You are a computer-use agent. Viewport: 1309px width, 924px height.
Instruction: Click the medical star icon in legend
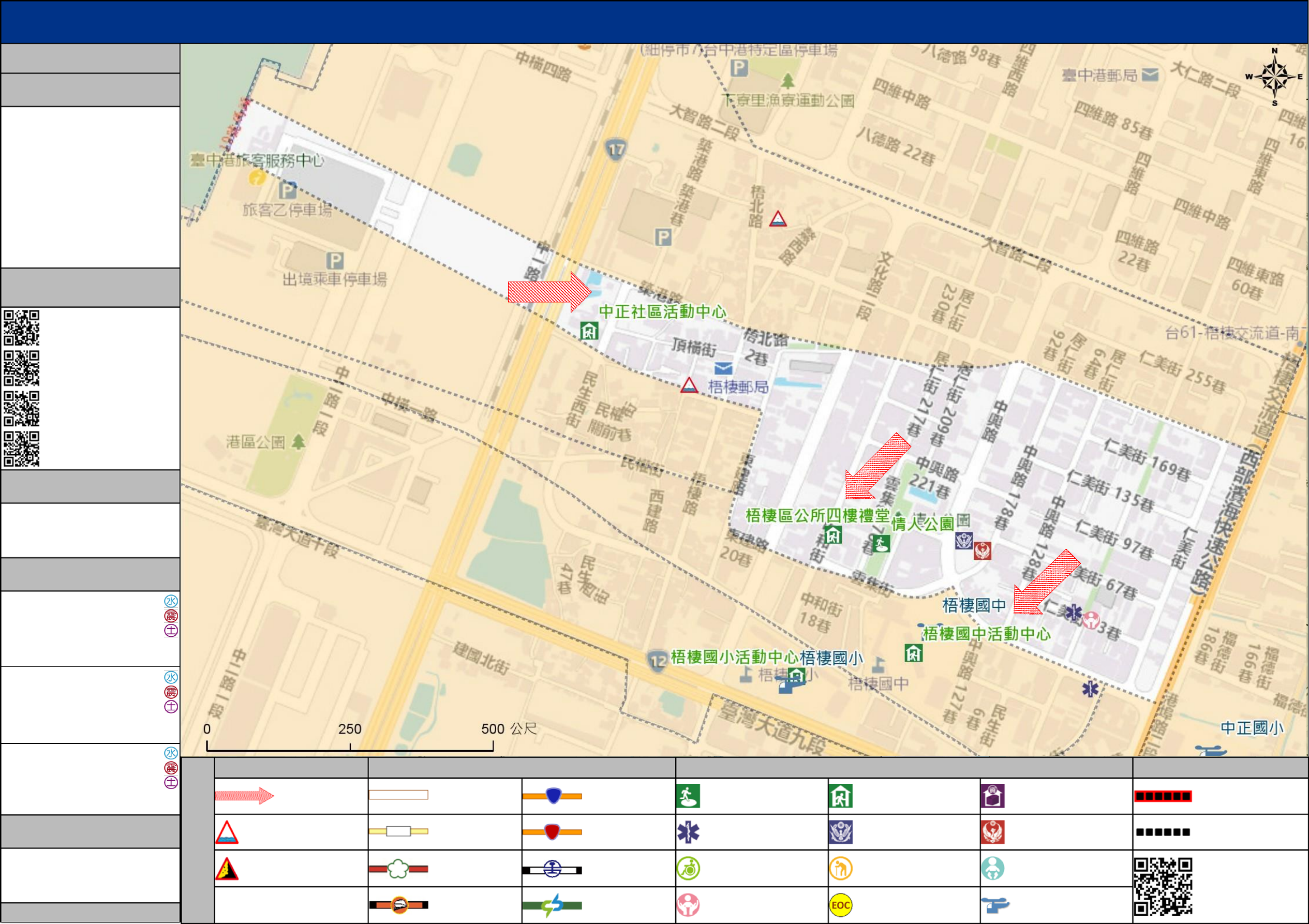pyautogui.click(x=688, y=832)
